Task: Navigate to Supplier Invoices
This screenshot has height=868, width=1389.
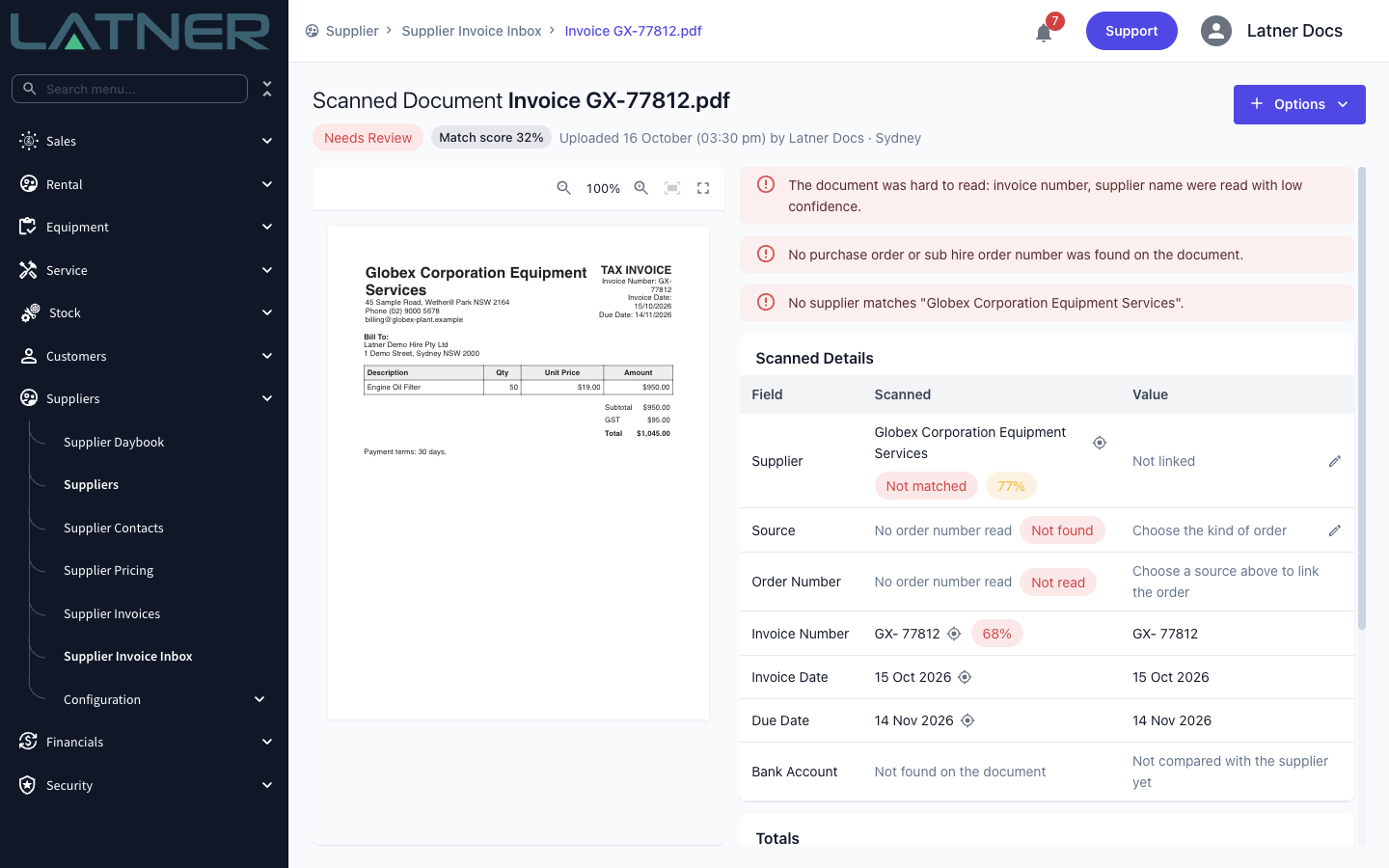Action: 112,613
